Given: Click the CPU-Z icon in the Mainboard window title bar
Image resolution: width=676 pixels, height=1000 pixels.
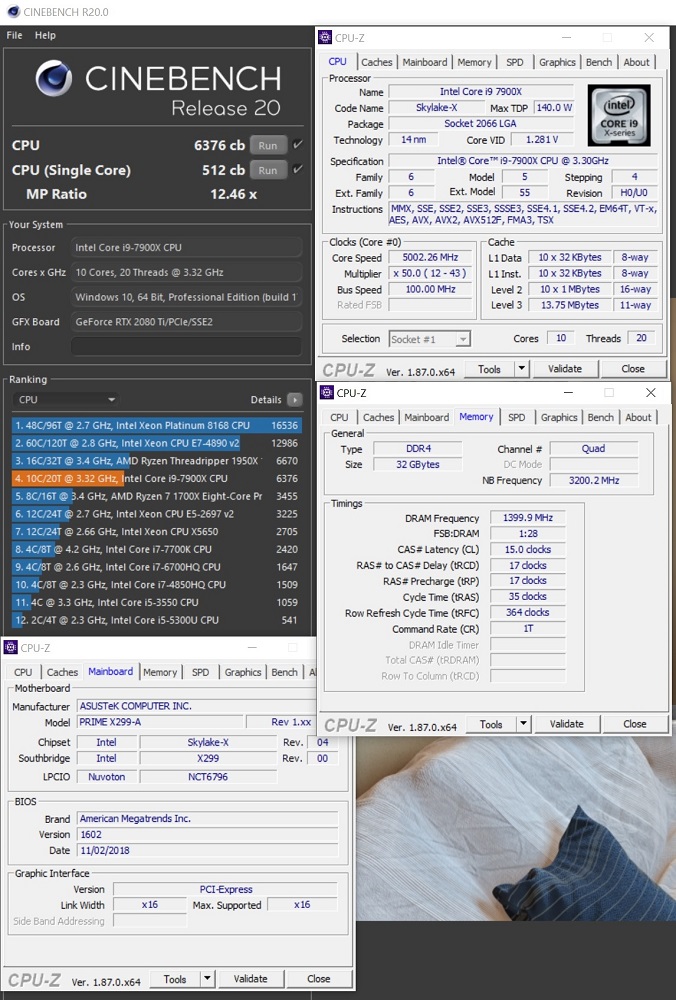Looking at the screenshot, I should coord(10,647).
